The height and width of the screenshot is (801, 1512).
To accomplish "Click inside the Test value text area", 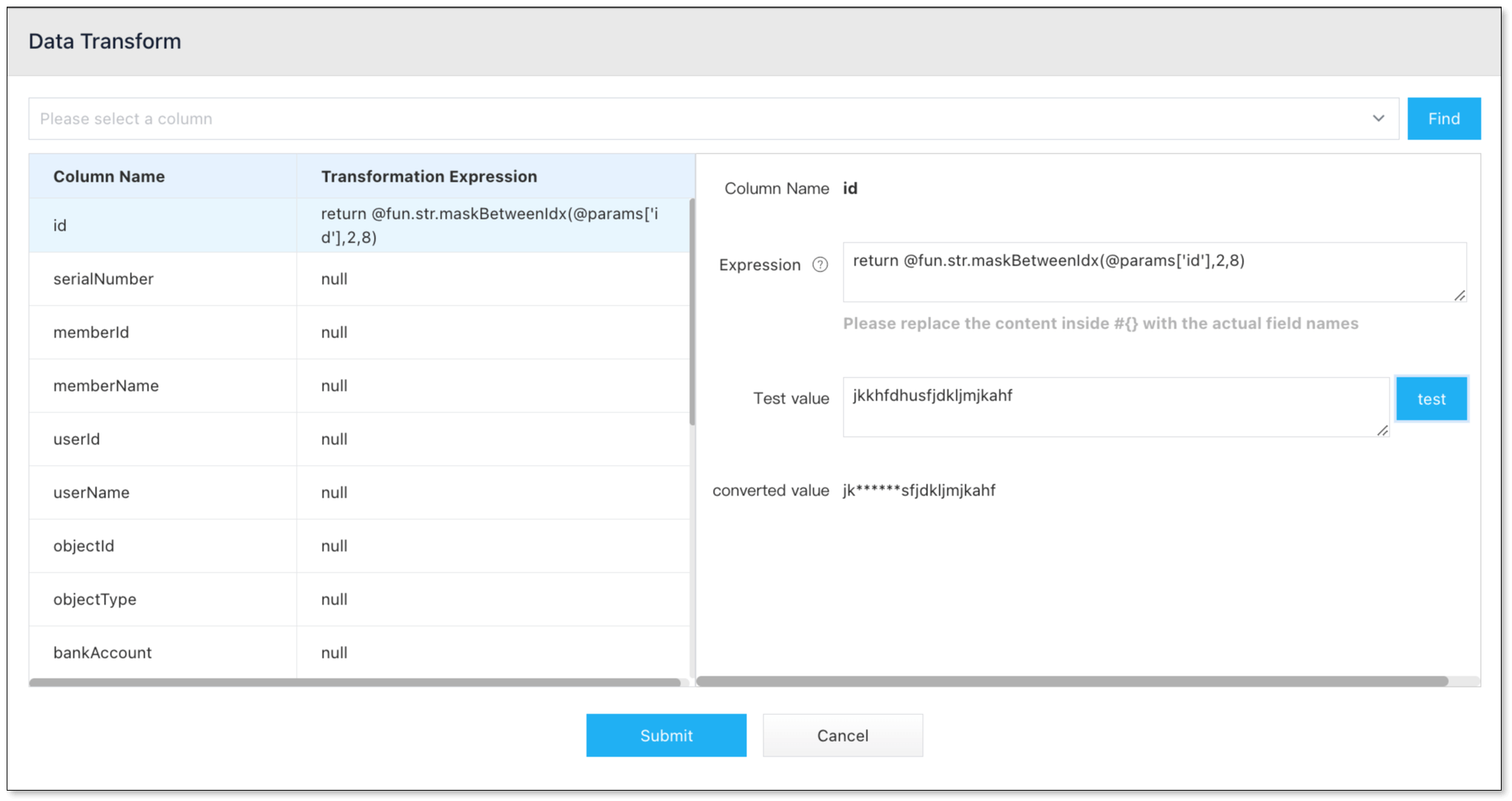I will coord(1114,407).
